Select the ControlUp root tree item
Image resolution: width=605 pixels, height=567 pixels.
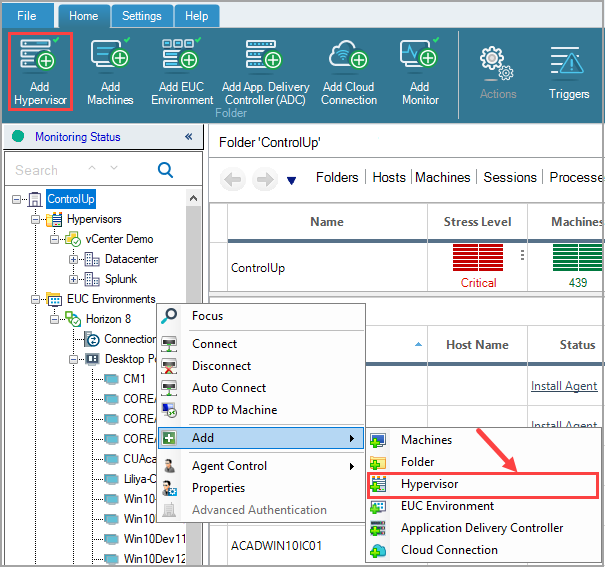(x=71, y=199)
